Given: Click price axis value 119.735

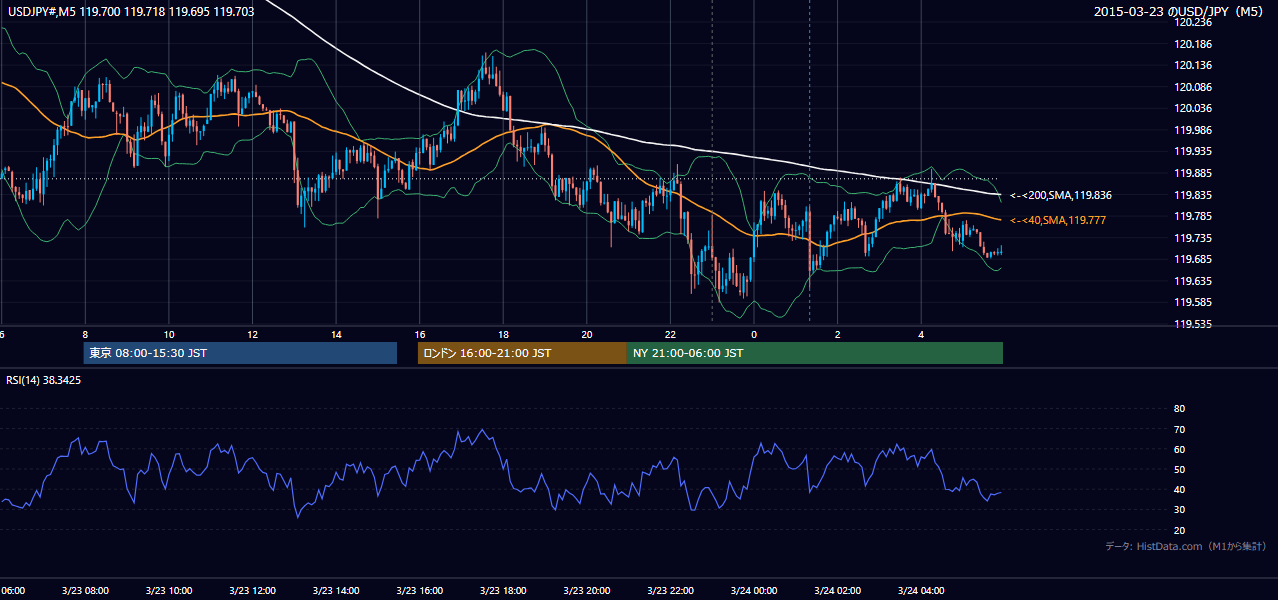Looking at the screenshot, I should point(1194,238).
